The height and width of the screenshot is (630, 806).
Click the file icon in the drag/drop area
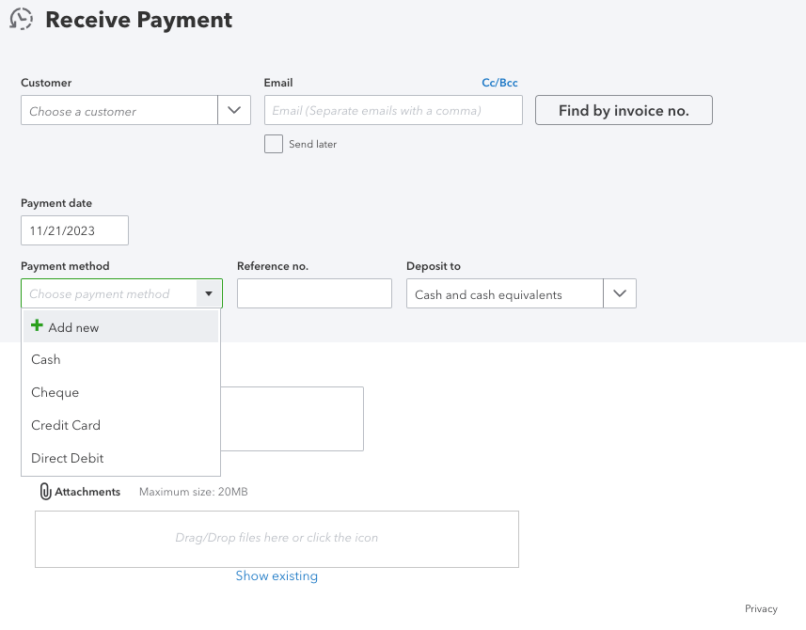tap(277, 538)
